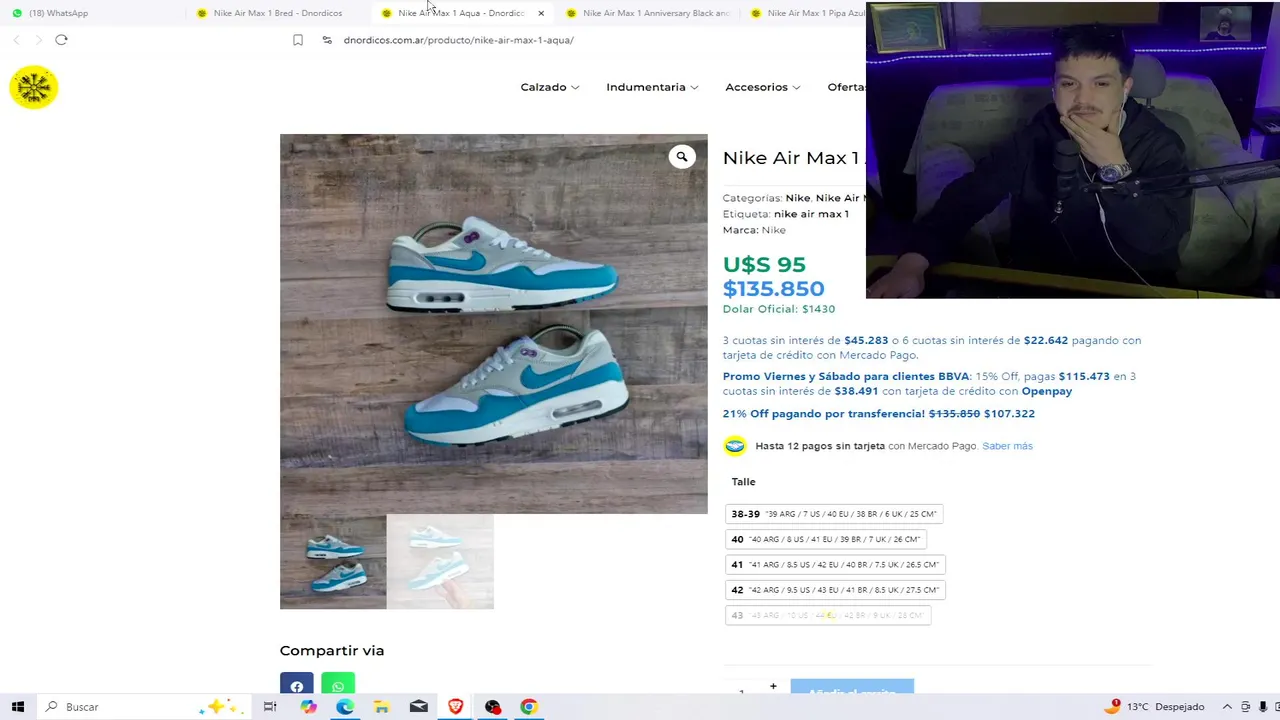
Task: Click red-black app icon in the taskbar
Action: [x=493, y=707]
